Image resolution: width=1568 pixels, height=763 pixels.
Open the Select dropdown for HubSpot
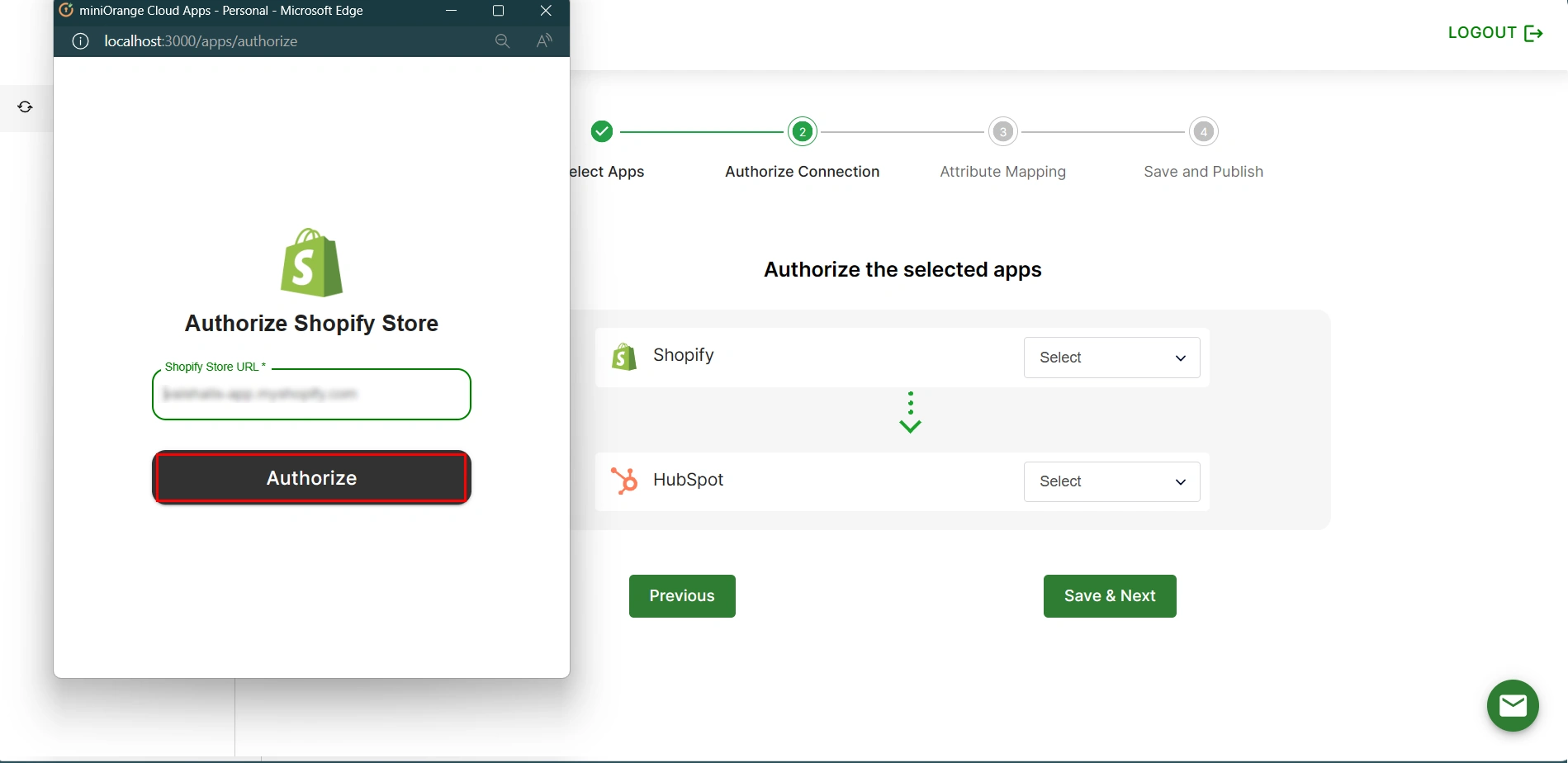coord(1111,481)
